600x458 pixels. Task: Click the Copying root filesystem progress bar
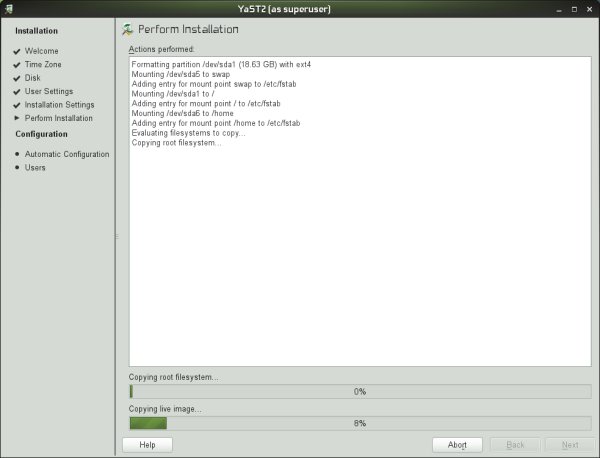click(x=360, y=391)
